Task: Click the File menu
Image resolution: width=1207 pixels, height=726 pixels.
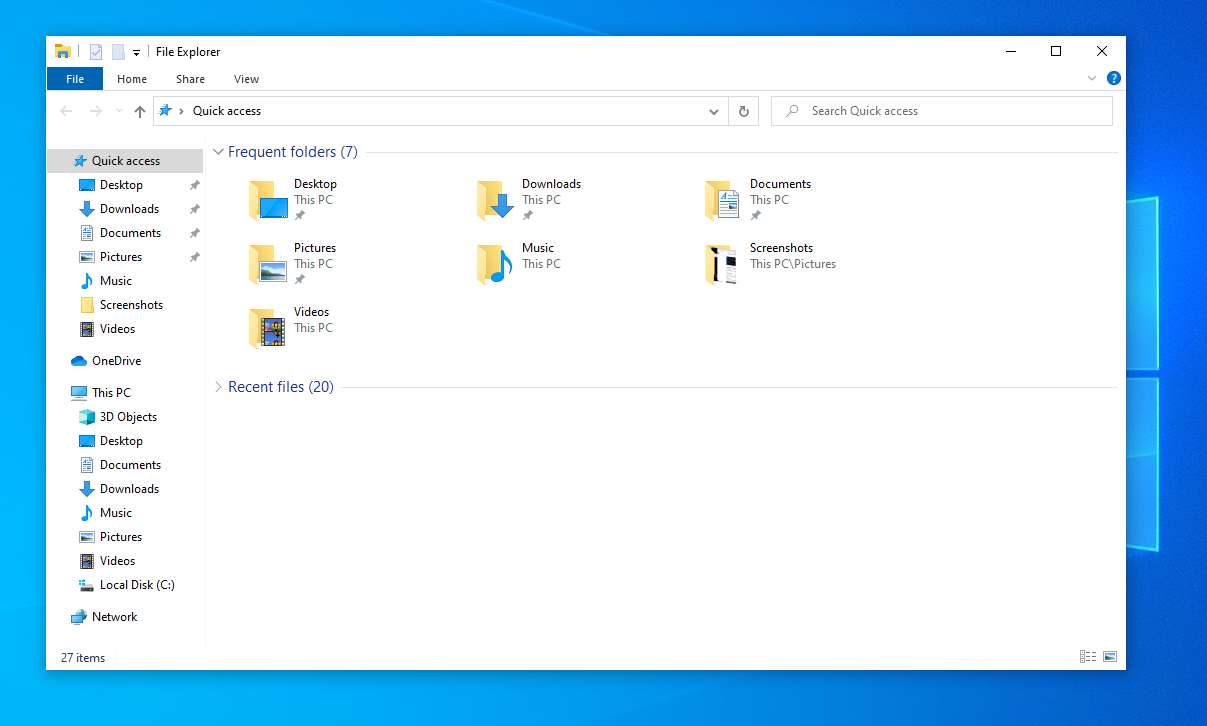Action: 75,78
